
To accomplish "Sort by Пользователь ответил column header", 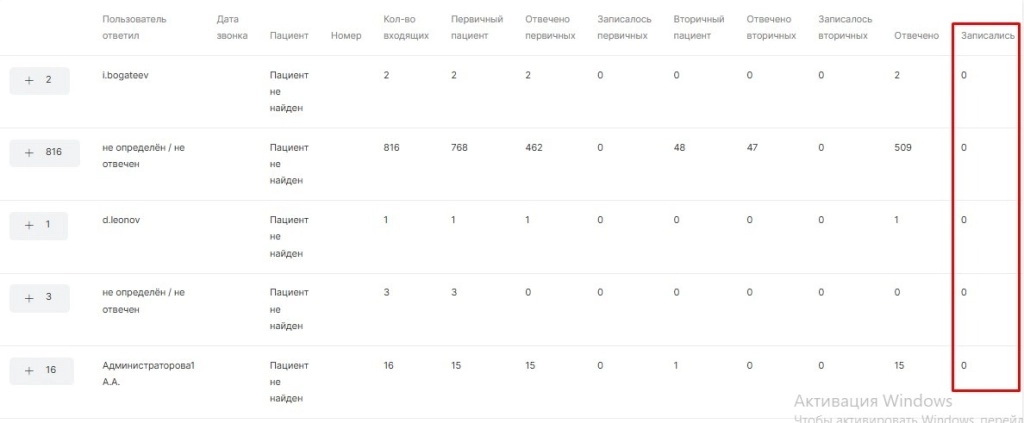I will click(x=134, y=27).
